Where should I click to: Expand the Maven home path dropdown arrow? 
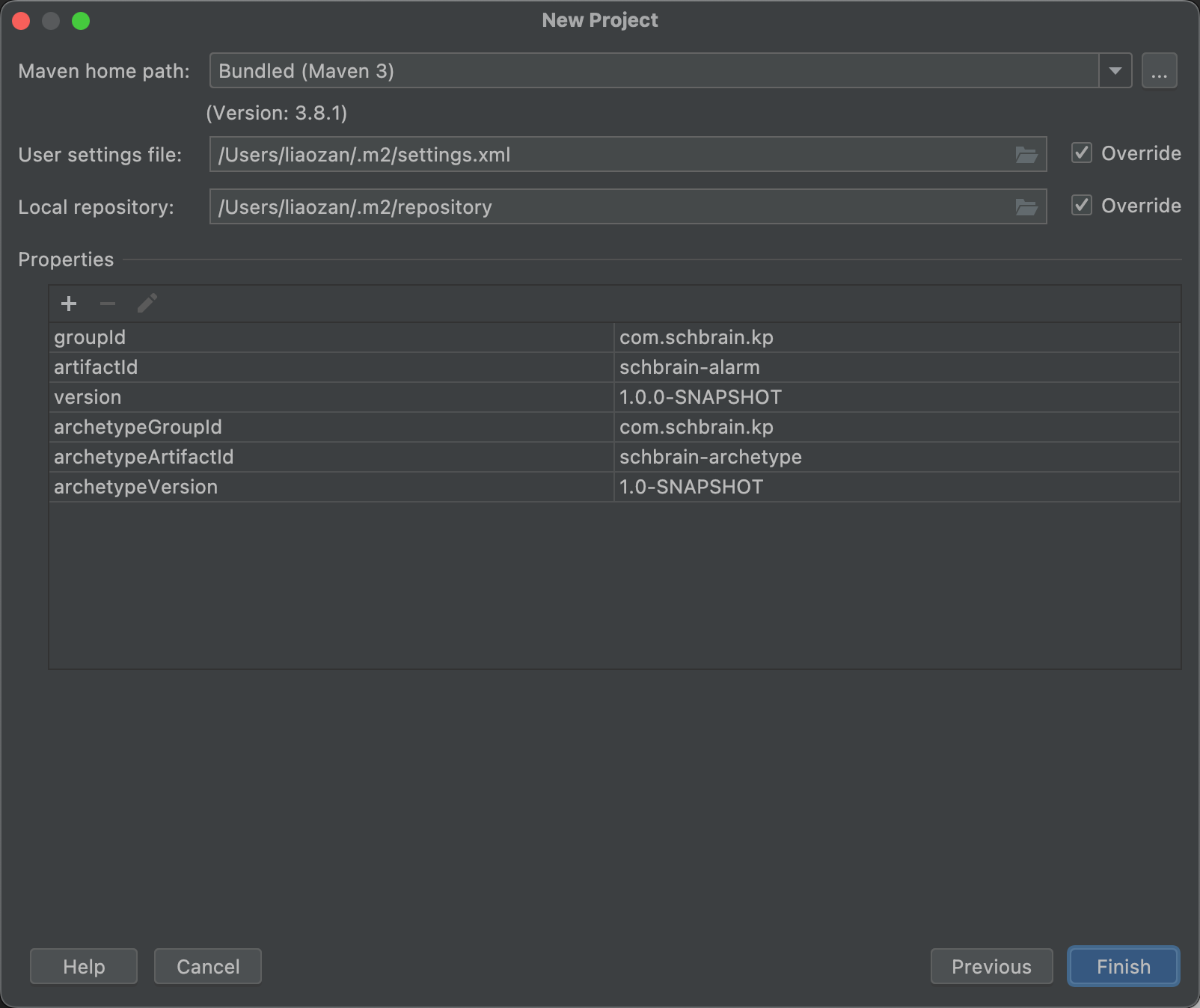[1115, 71]
